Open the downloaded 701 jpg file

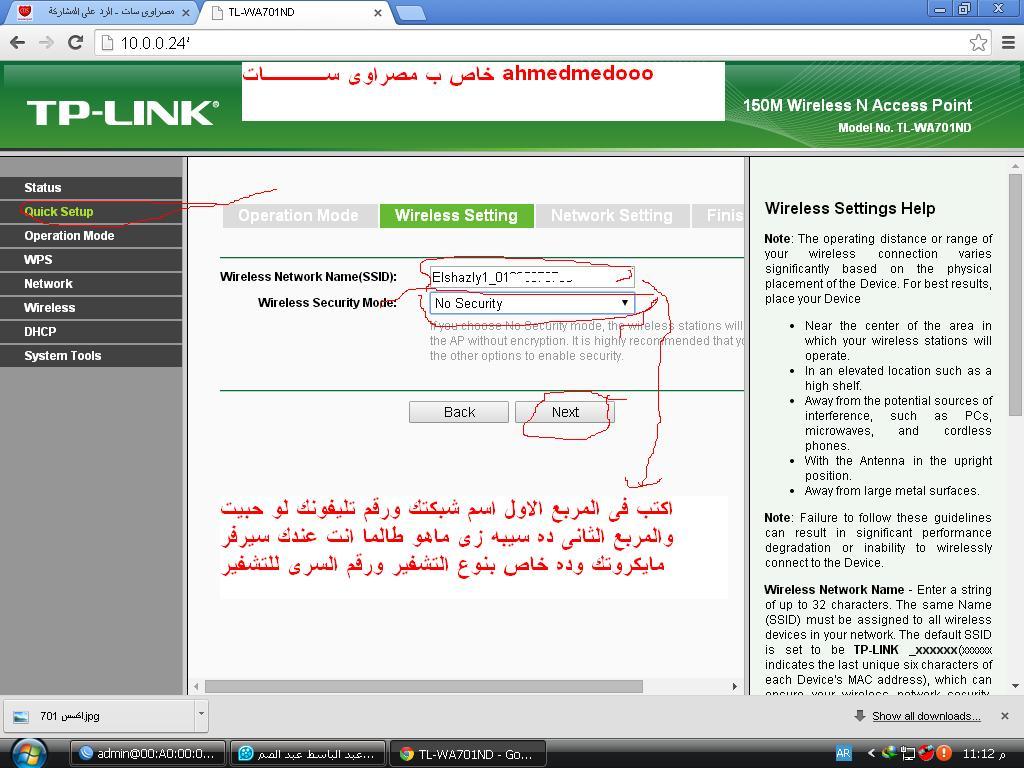(x=100, y=716)
